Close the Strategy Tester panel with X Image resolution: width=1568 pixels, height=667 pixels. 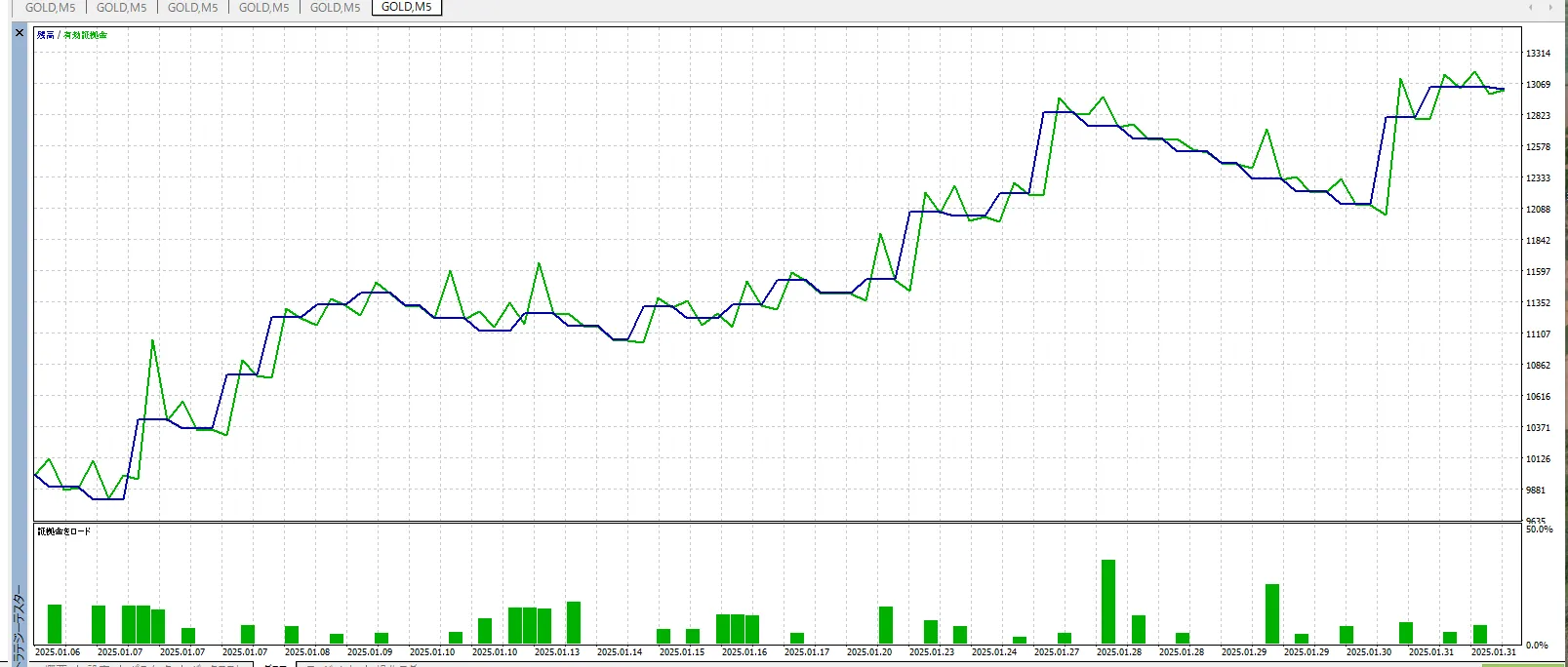point(19,32)
